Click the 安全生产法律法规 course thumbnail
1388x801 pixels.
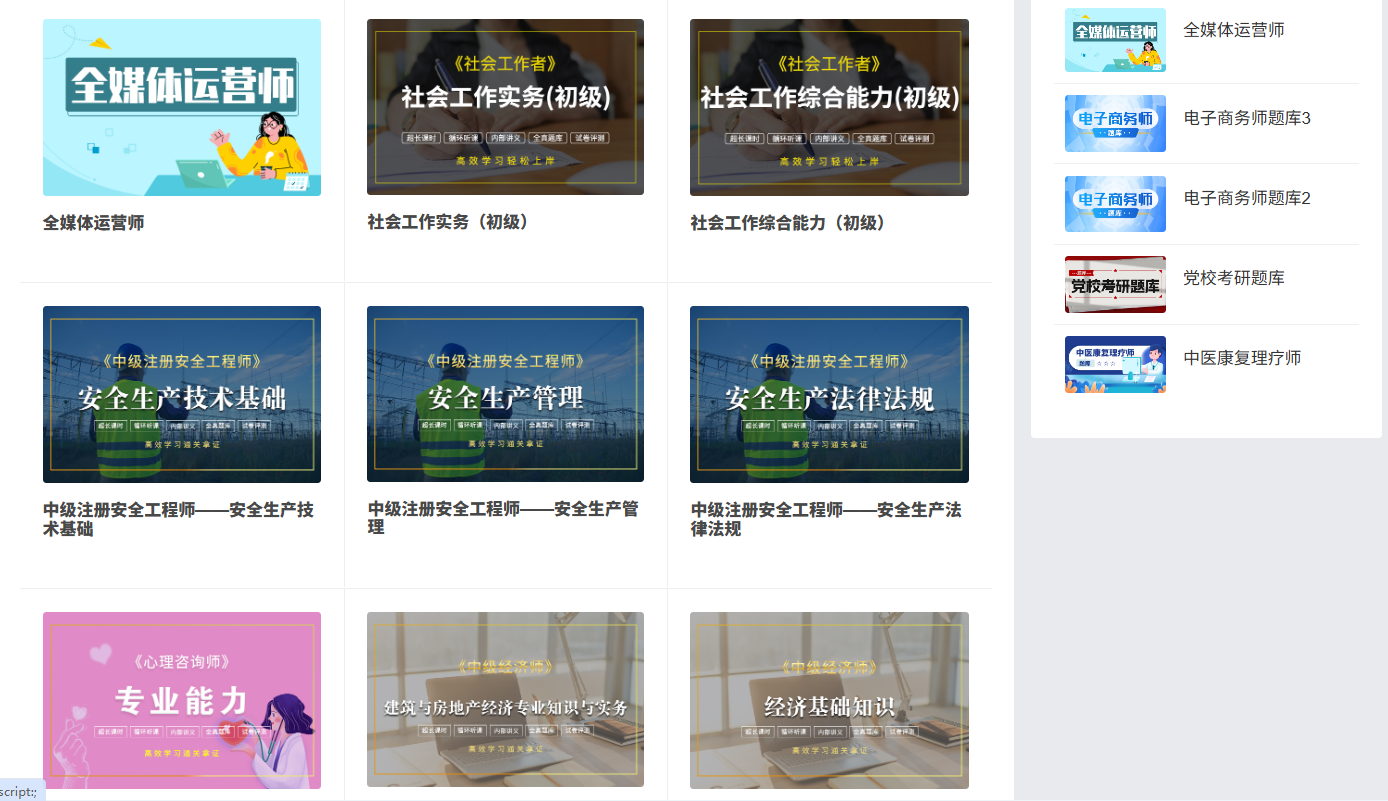(x=829, y=394)
